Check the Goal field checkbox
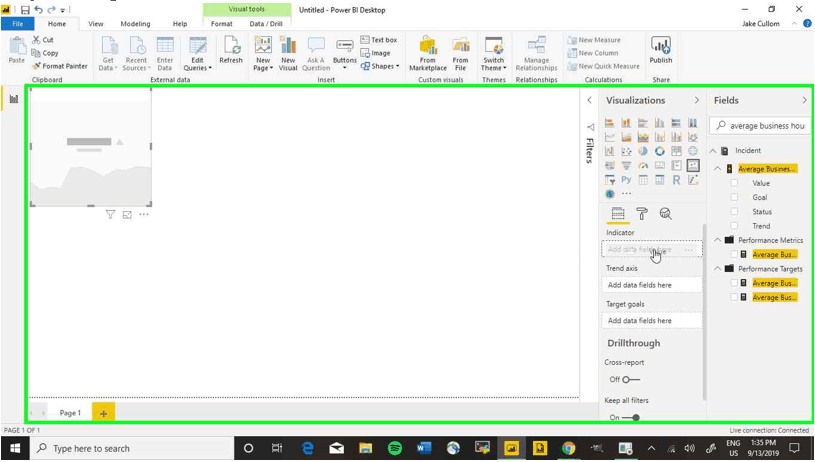Screen dimensions: 815x462 click(734, 197)
